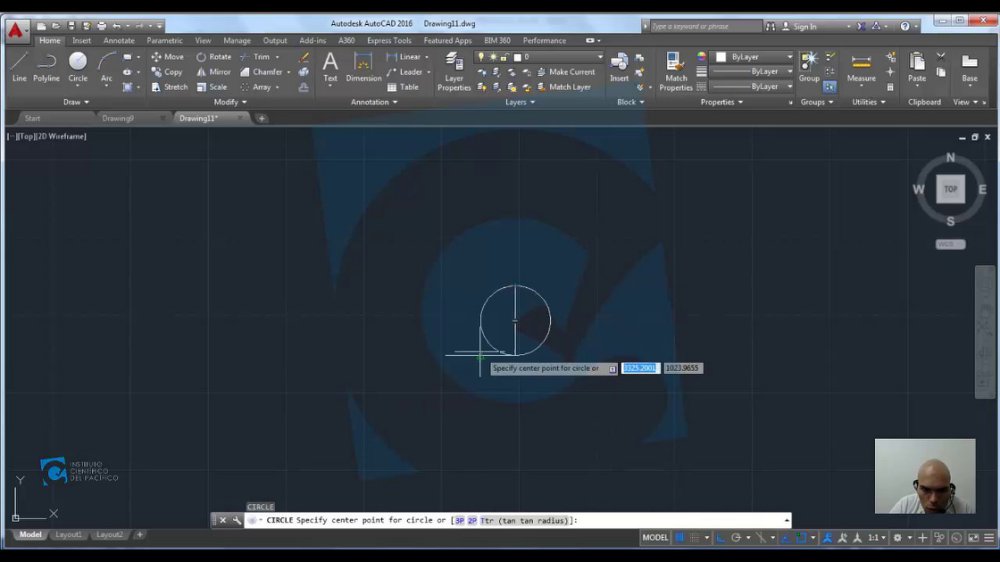
Task: Click the Insert block tool
Action: click(x=619, y=67)
